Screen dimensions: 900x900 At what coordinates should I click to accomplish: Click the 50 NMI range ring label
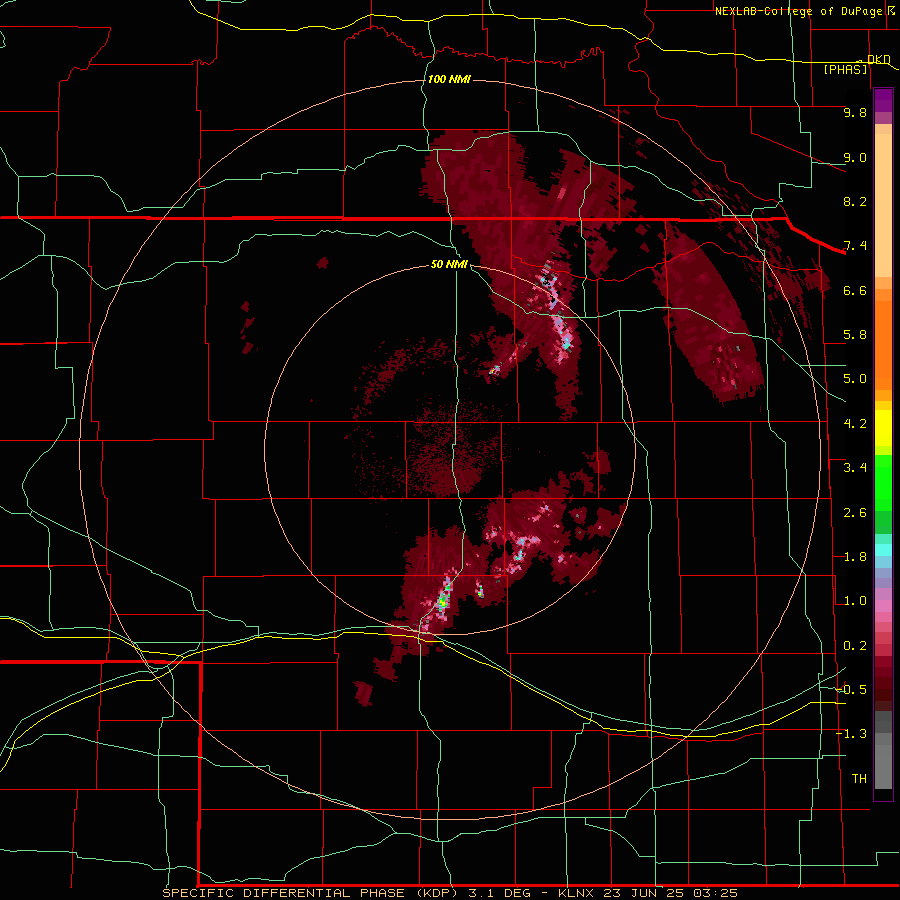click(x=449, y=264)
